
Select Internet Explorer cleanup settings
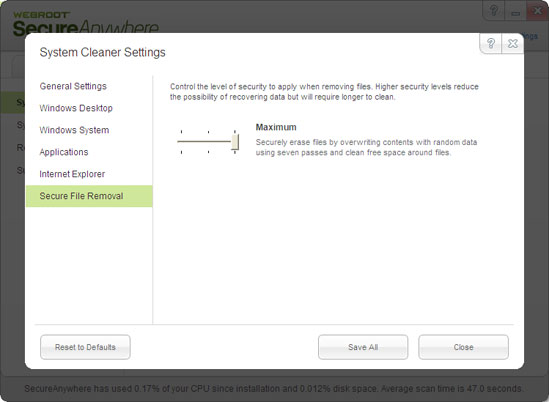tap(72, 174)
